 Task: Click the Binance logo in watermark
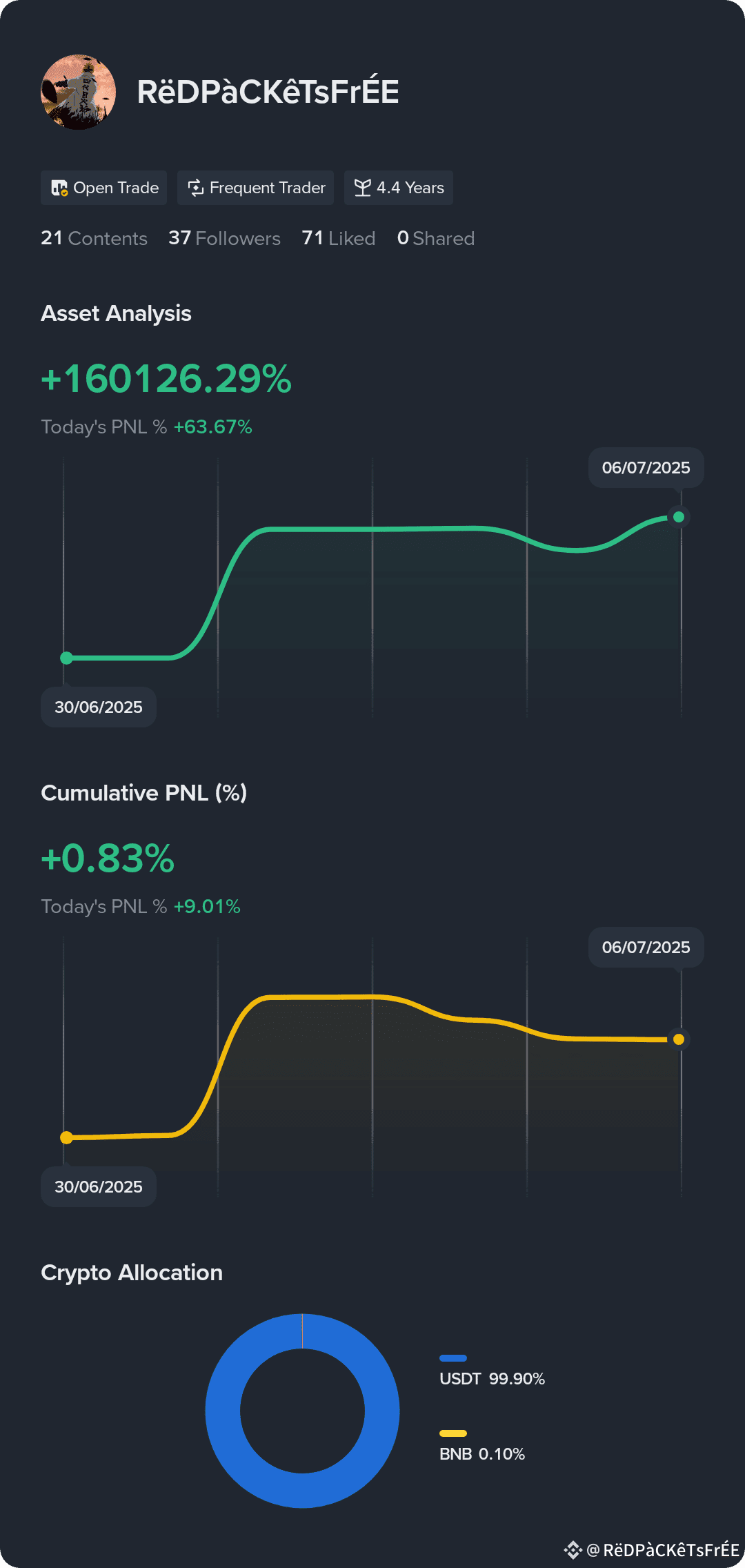(573, 1550)
